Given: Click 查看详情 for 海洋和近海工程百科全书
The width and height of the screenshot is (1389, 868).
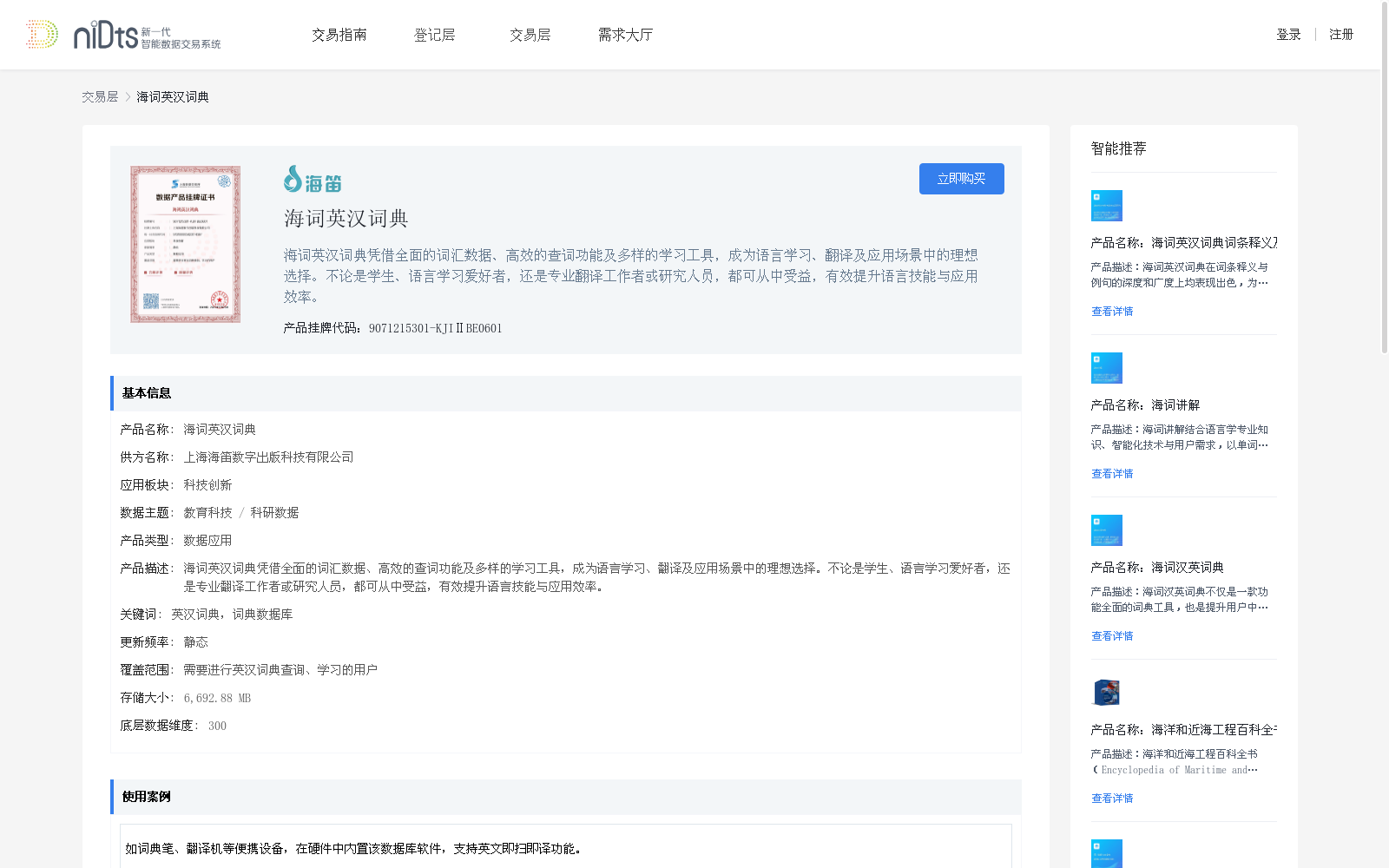Looking at the screenshot, I should [1112, 799].
